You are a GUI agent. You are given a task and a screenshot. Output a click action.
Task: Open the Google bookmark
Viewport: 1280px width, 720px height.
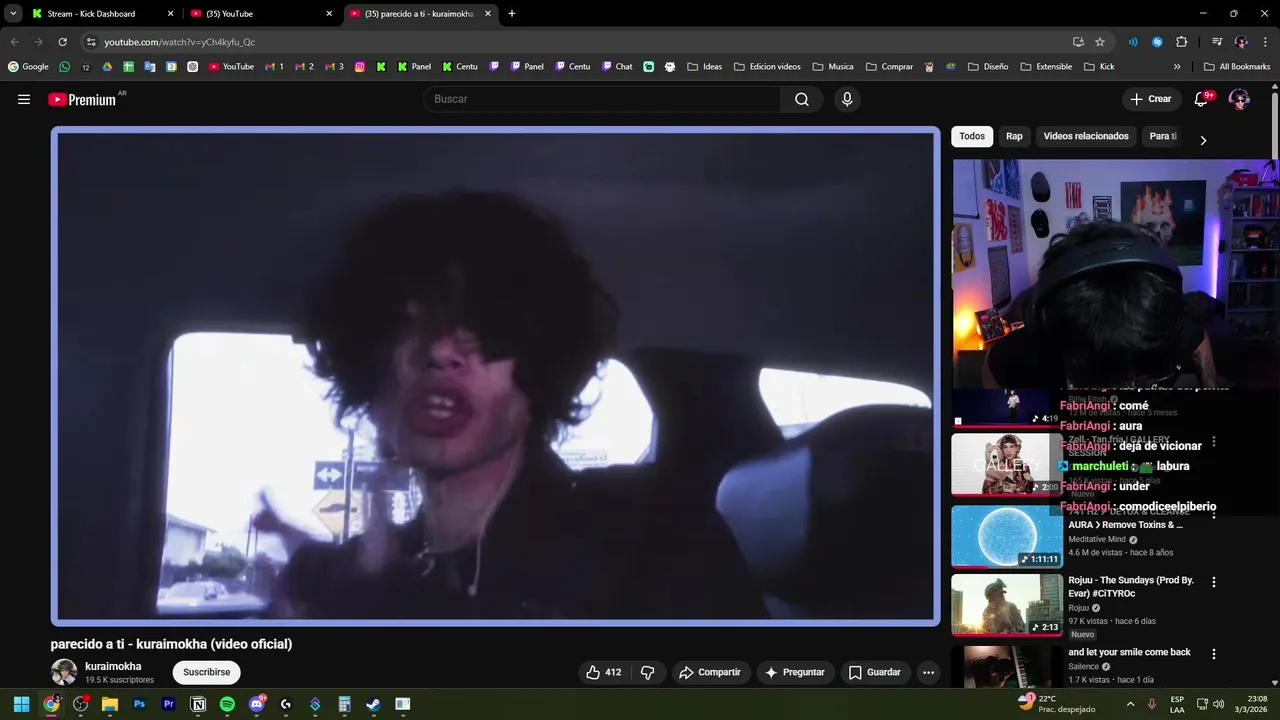pyautogui.click(x=28, y=67)
